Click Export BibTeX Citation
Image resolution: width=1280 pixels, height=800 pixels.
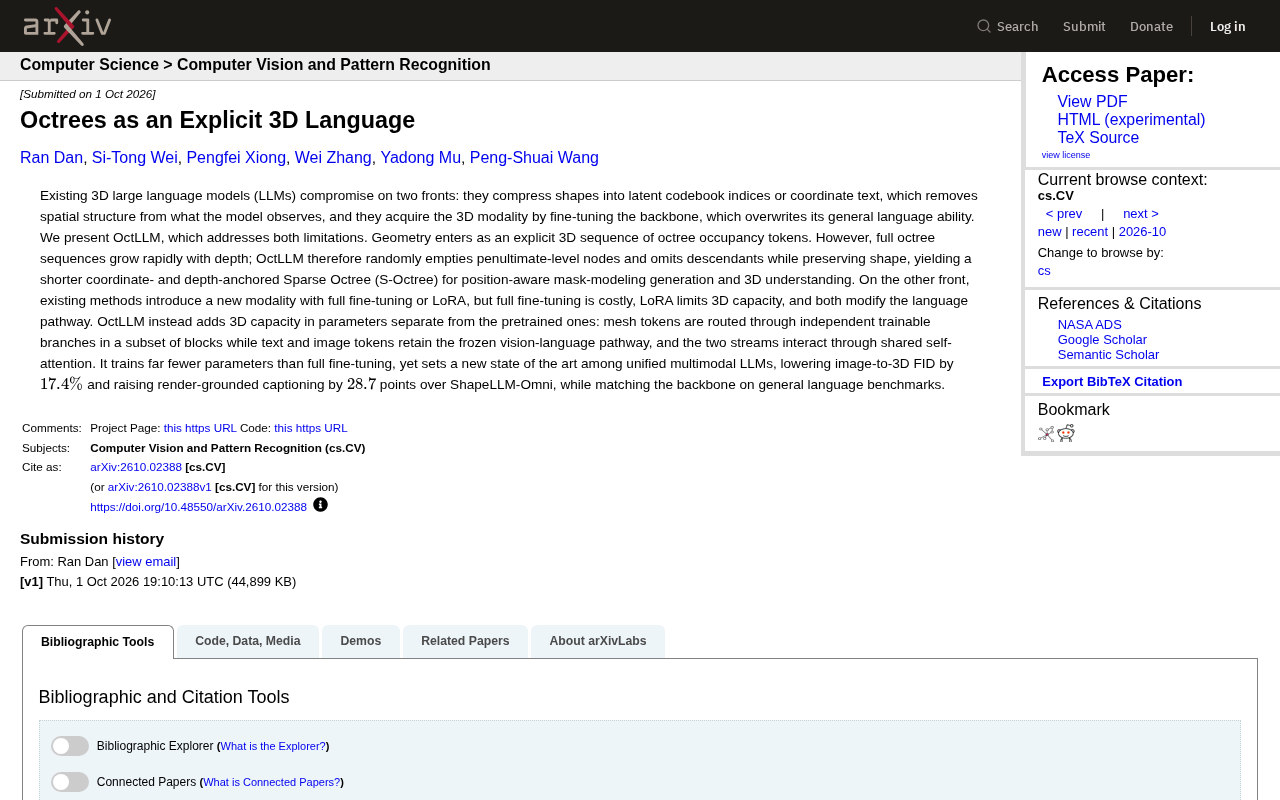point(1112,382)
